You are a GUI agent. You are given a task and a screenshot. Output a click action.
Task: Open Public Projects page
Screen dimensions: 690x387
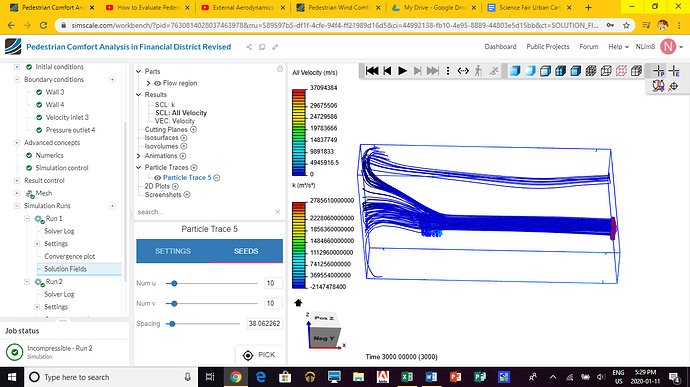click(x=548, y=47)
